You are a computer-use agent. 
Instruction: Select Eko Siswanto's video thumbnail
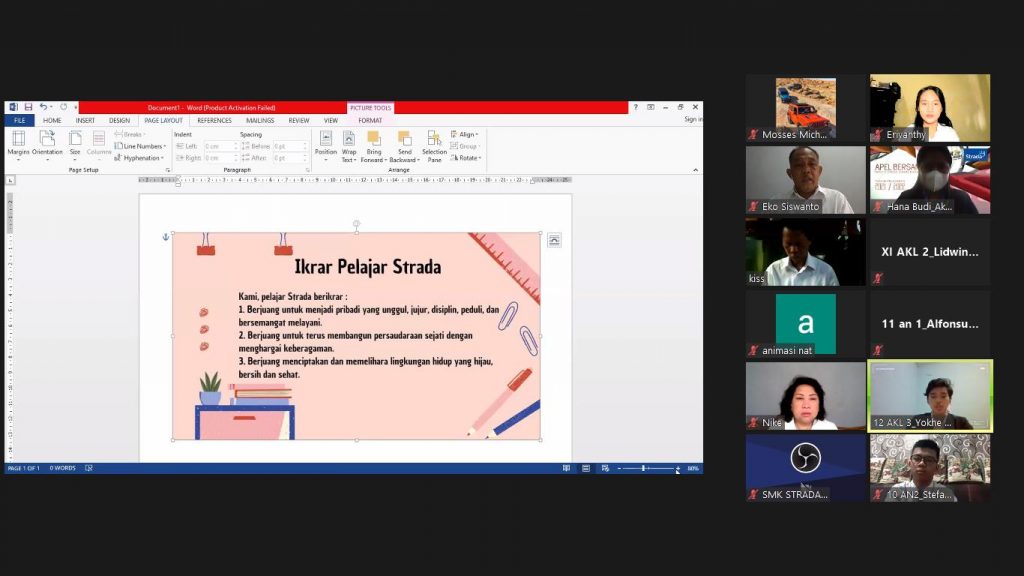coord(805,180)
